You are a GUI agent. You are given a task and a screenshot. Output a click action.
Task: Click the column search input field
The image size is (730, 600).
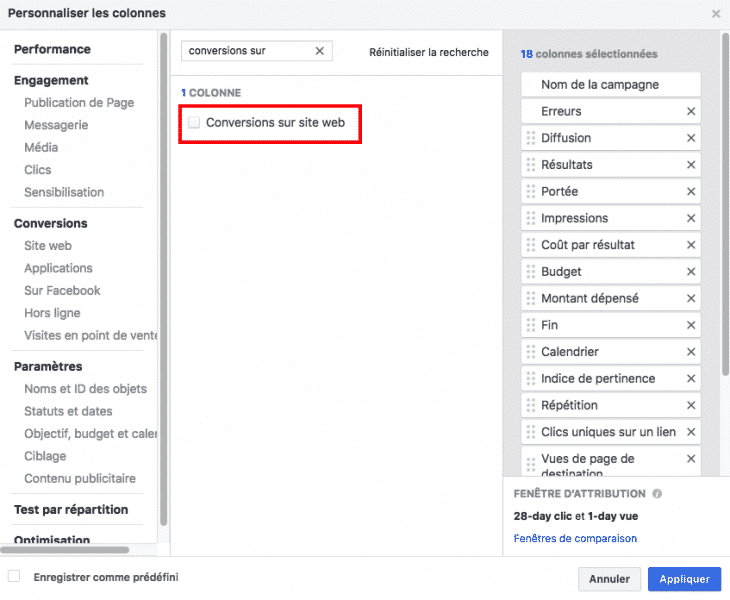click(245, 51)
